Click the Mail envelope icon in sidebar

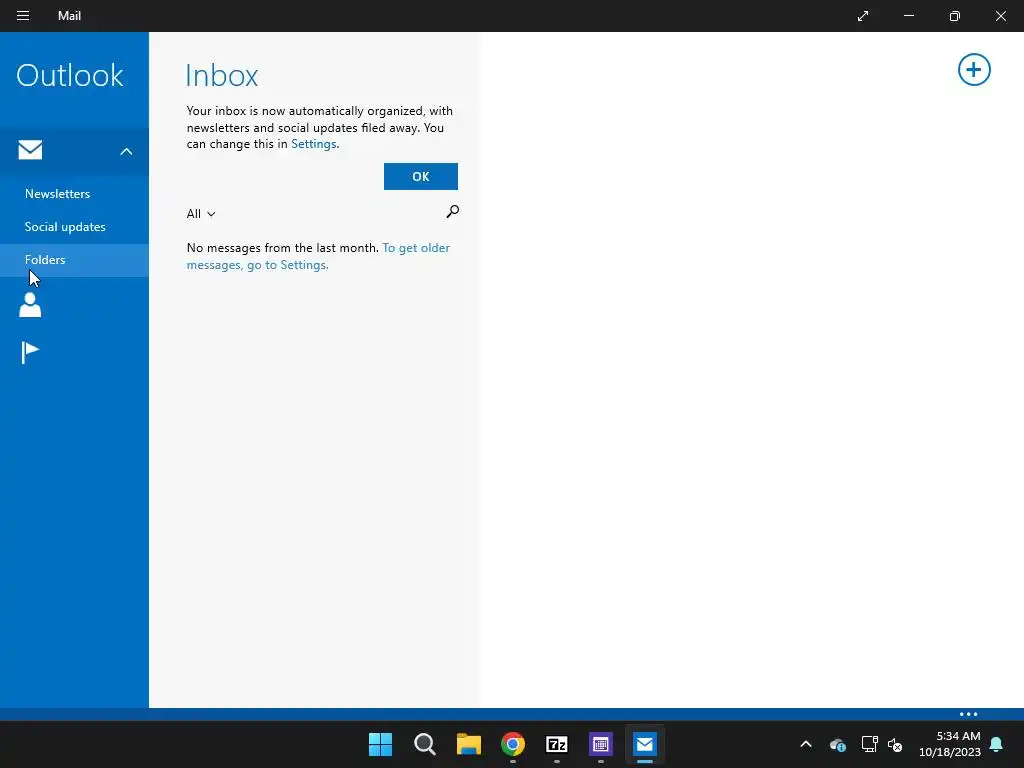(x=30, y=150)
